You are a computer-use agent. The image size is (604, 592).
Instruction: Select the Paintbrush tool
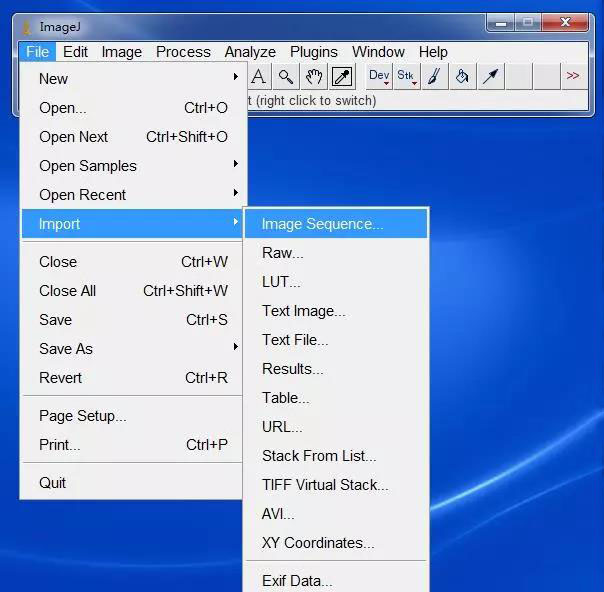click(434, 76)
